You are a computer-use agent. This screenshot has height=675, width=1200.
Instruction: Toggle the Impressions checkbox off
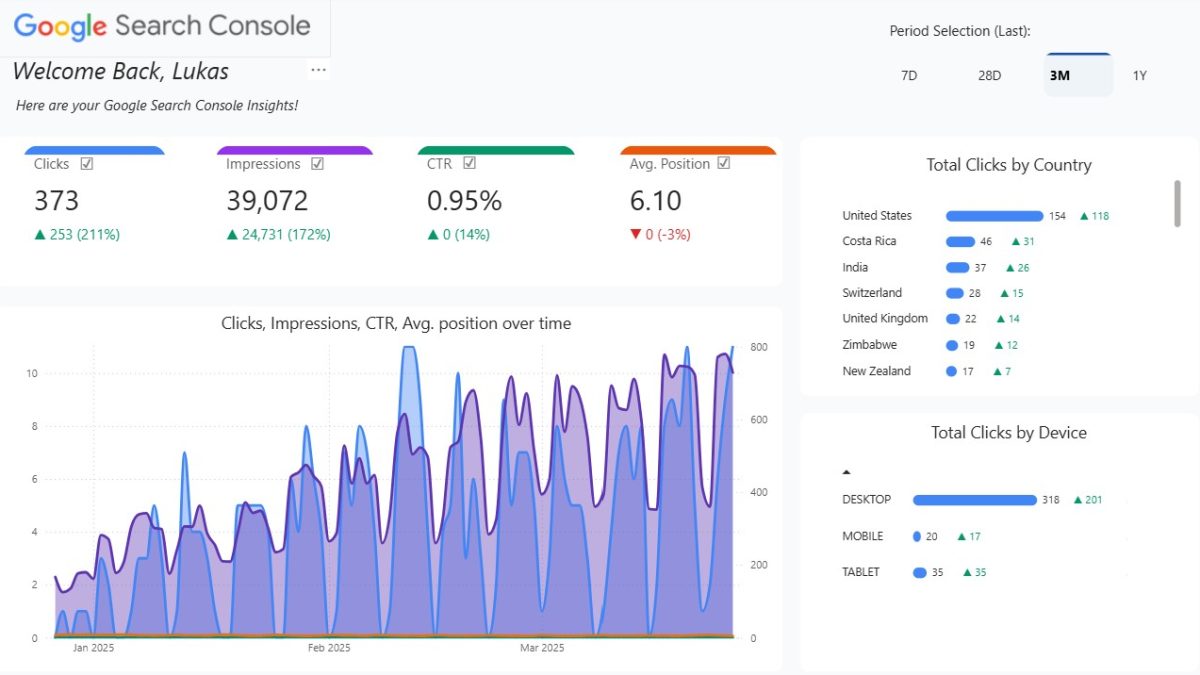point(317,163)
